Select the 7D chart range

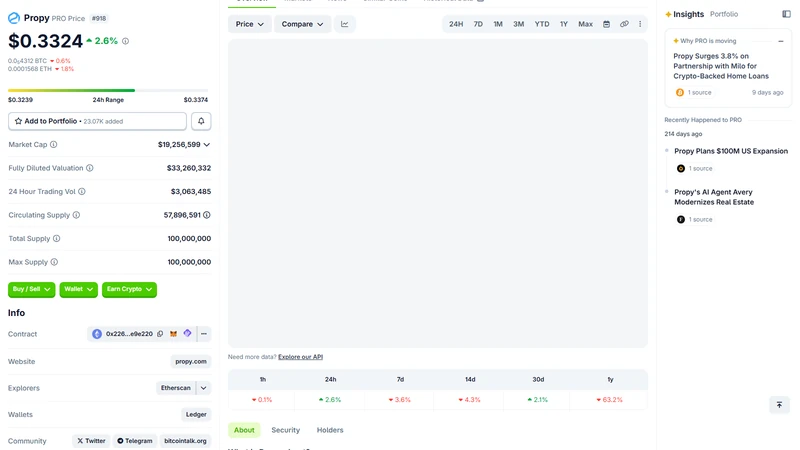[478, 24]
